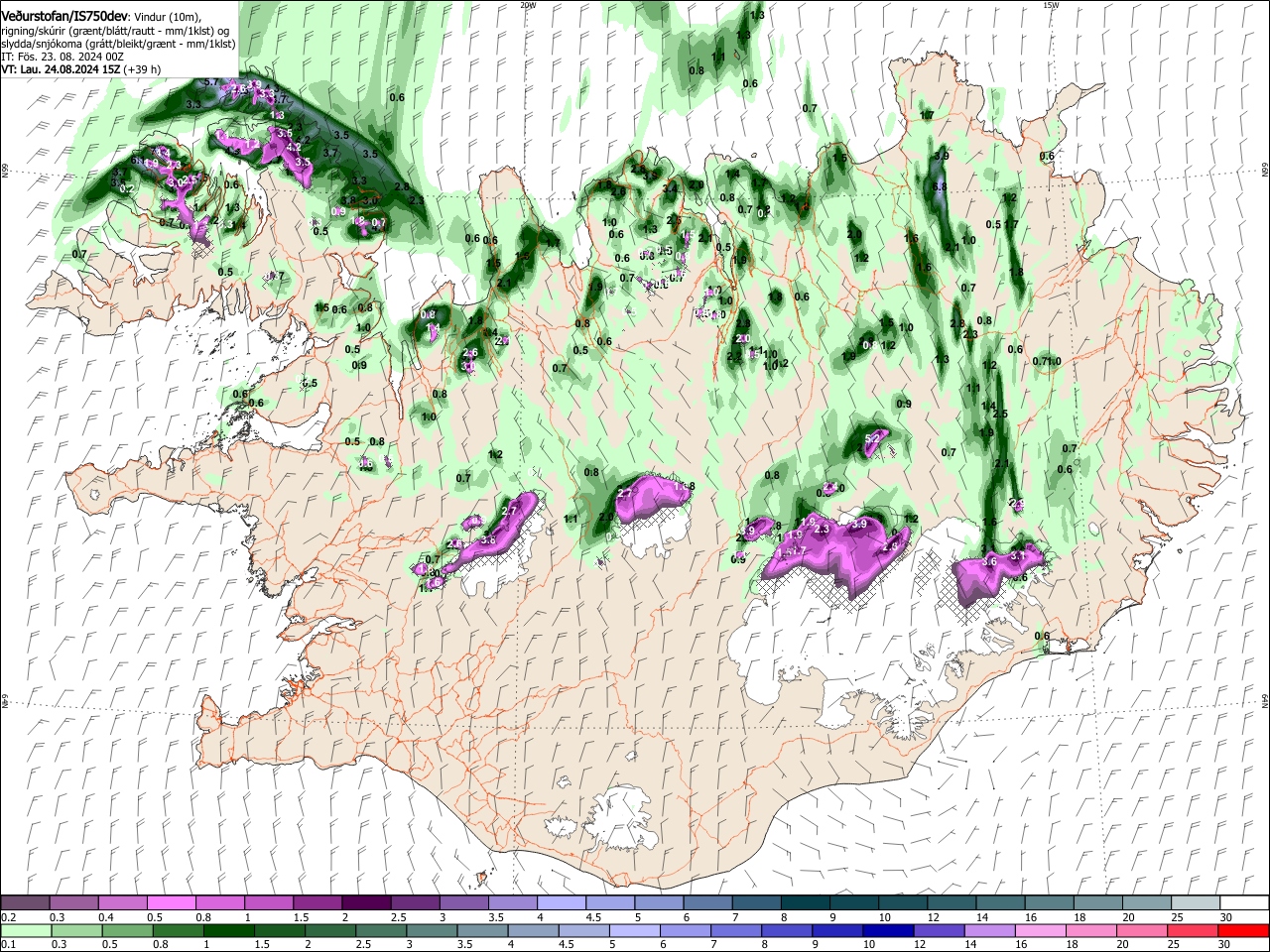Select the palest green lower swatch at 0.1
Viewport: 1270px width, 952px height.
26,930
